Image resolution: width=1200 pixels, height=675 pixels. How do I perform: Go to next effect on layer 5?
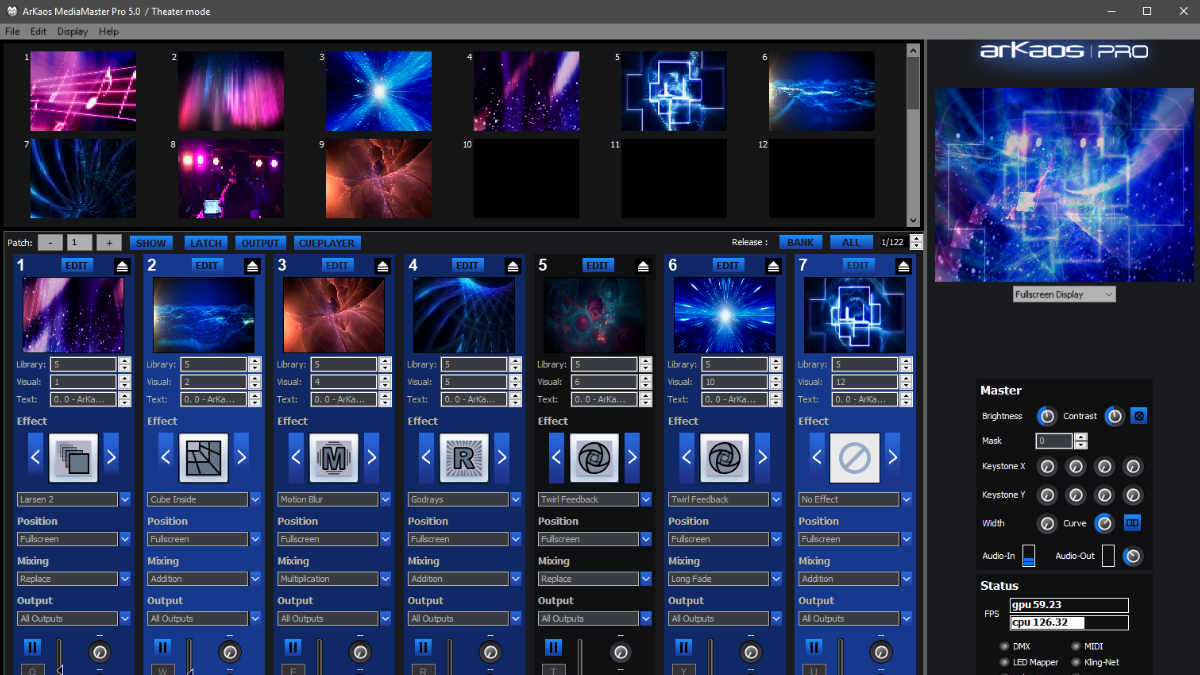point(632,458)
